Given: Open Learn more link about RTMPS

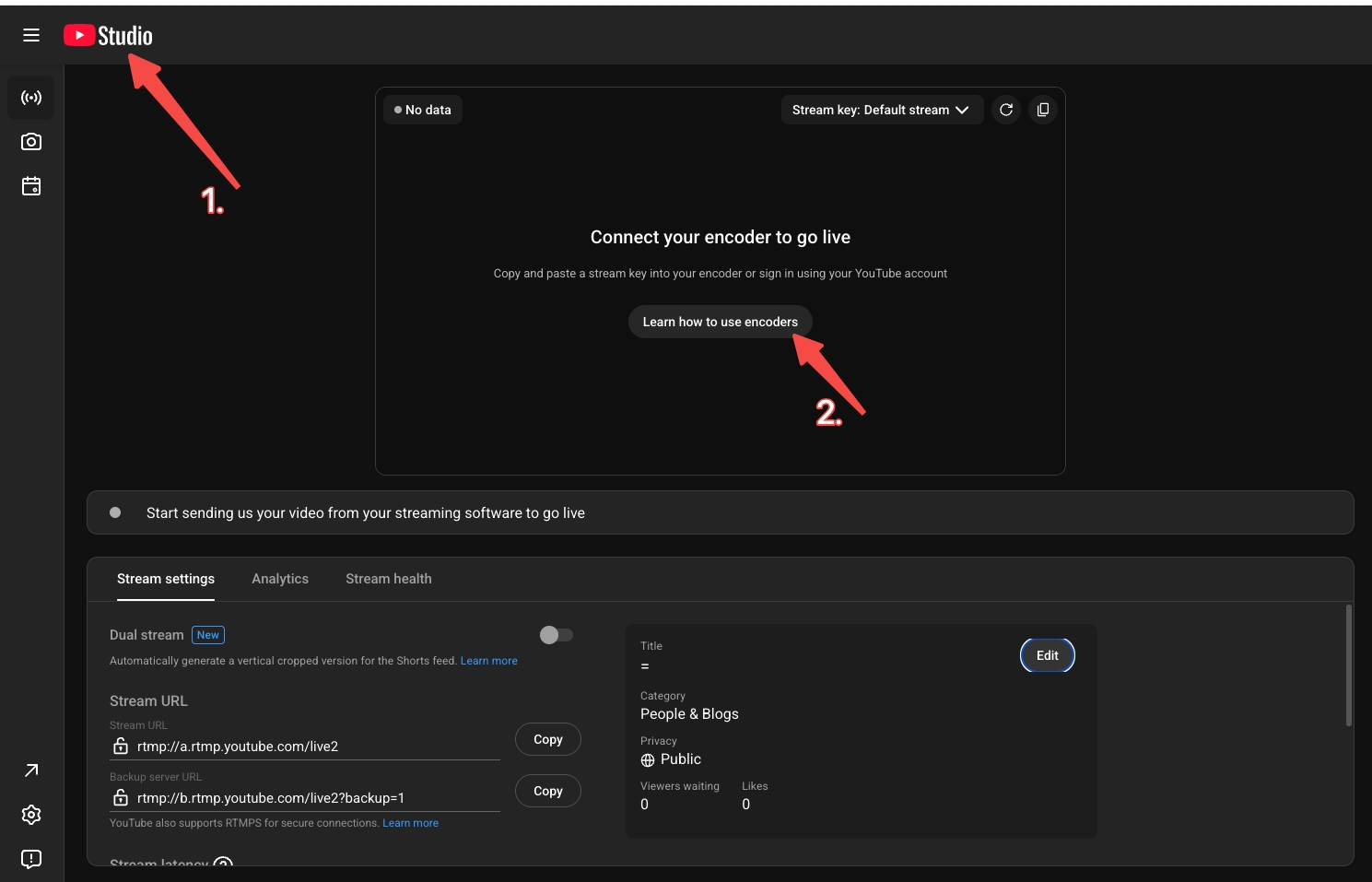Looking at the screenshot, I should pyautogui.click(x=411, y=823).
